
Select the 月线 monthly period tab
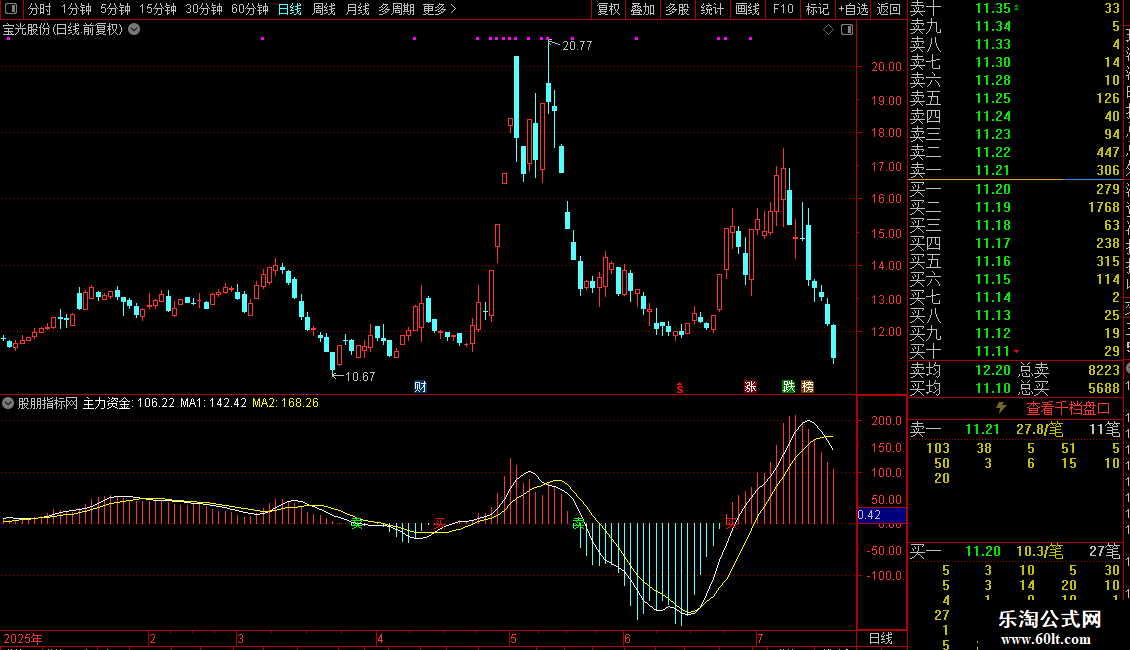[x=357, y=9]
